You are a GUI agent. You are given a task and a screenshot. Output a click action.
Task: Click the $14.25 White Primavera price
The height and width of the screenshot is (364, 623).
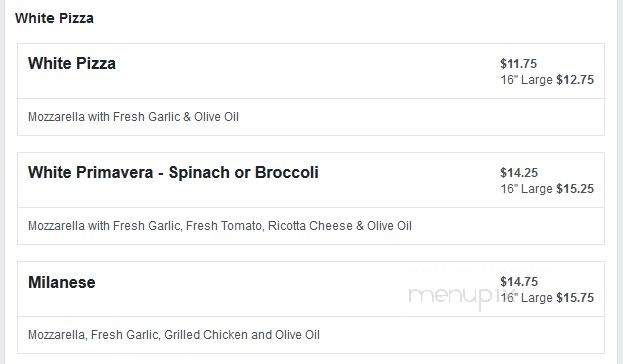(519, 173)
